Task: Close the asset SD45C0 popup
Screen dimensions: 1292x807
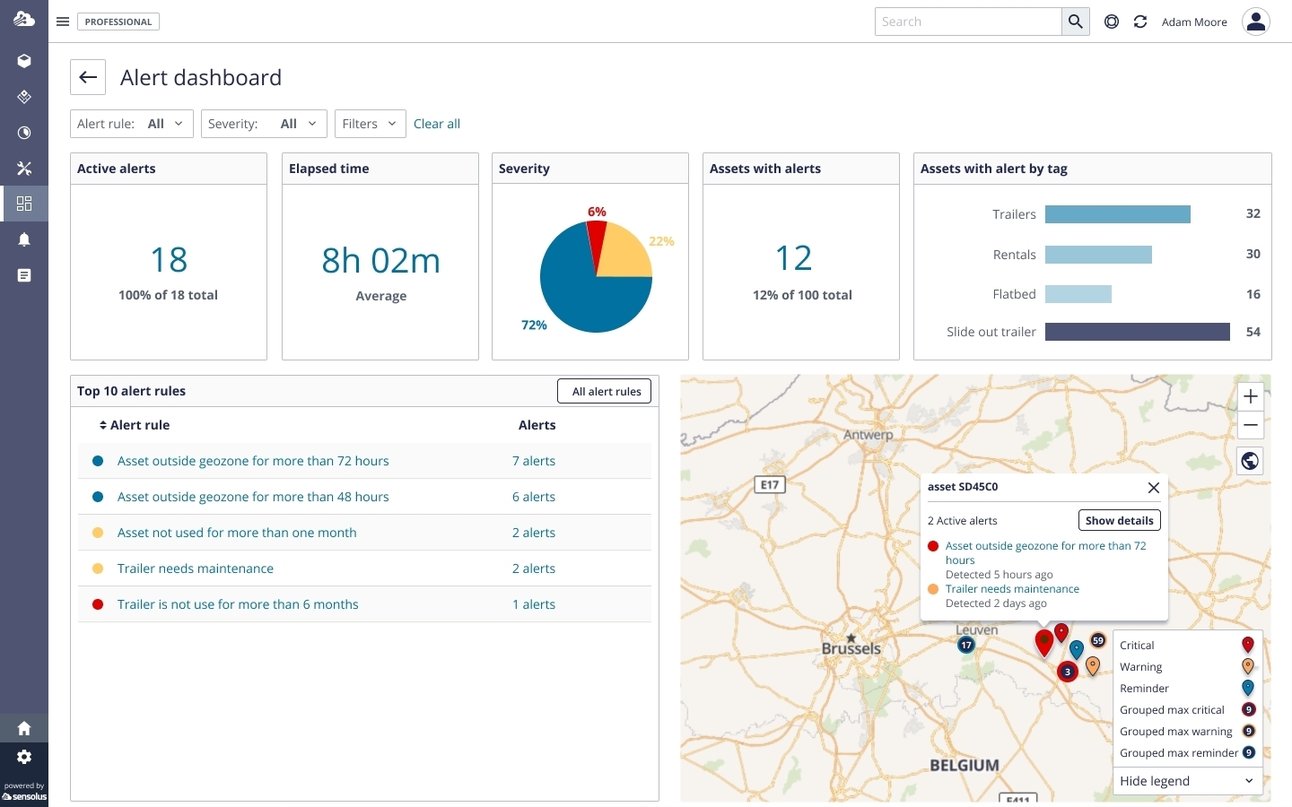Action: click(1153, 487)
